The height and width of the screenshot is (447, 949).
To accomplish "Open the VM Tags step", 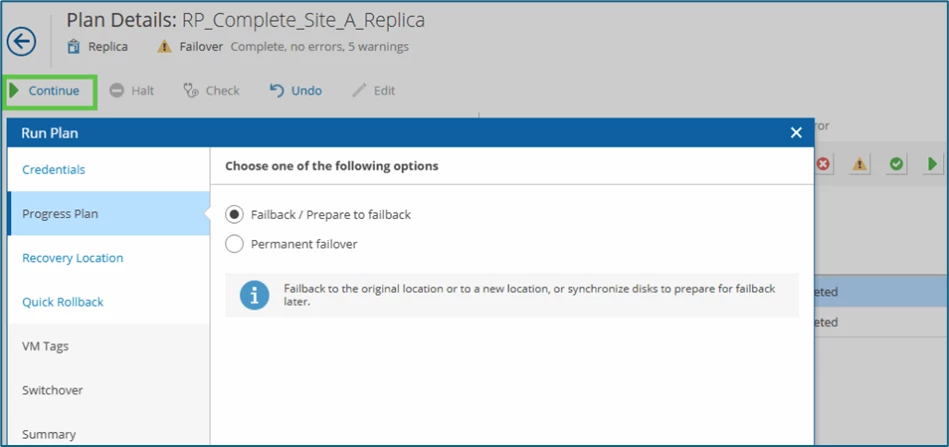I will pyautogui.click(x=46, y=346).
